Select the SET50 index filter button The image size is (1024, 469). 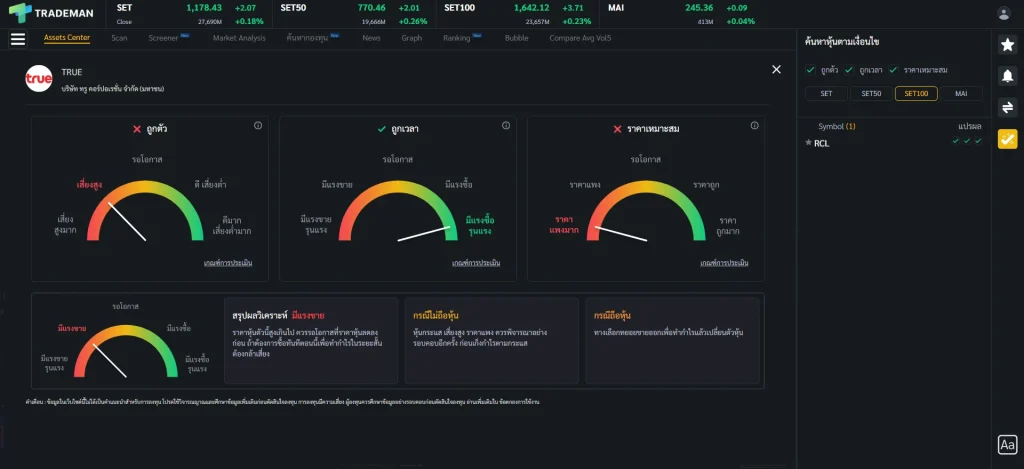(871, 93)
